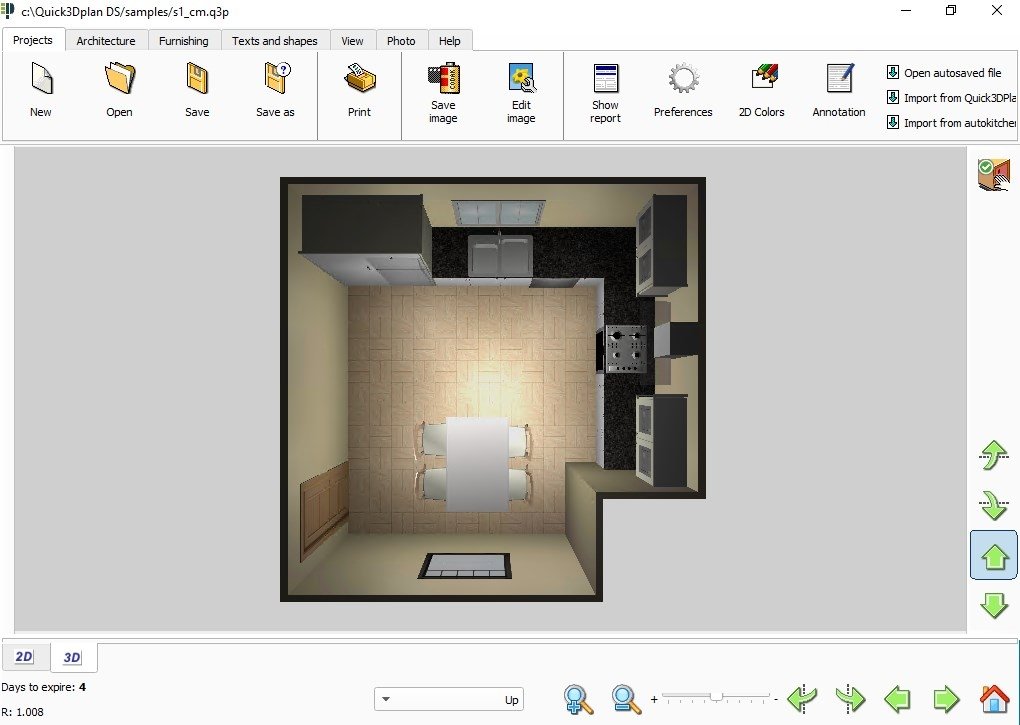Image resolution: width=1020 pixels, height=725 pixels.
Task: Open the Help tab
Action: pos(450,40)
